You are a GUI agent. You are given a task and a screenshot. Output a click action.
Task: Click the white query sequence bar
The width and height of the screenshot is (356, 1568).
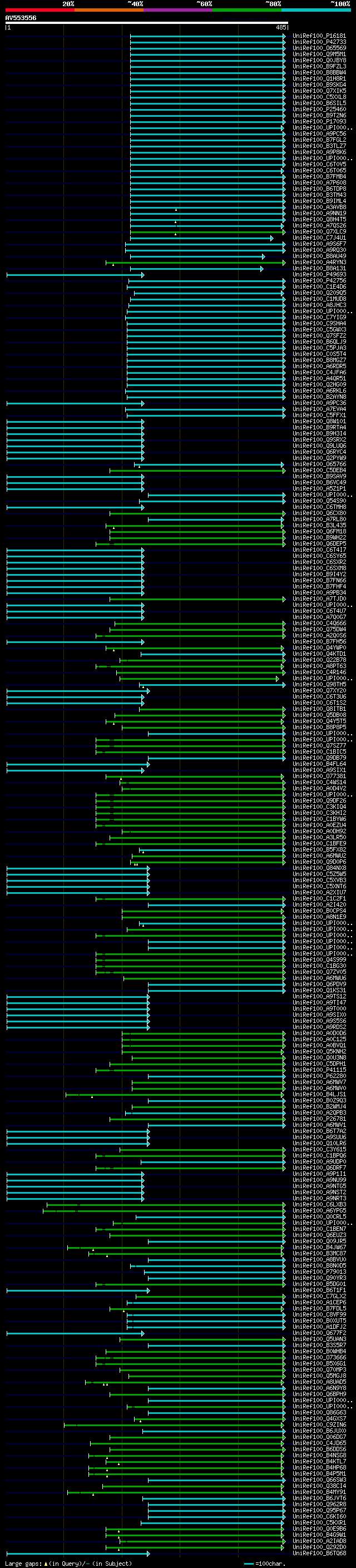point(147,22)
